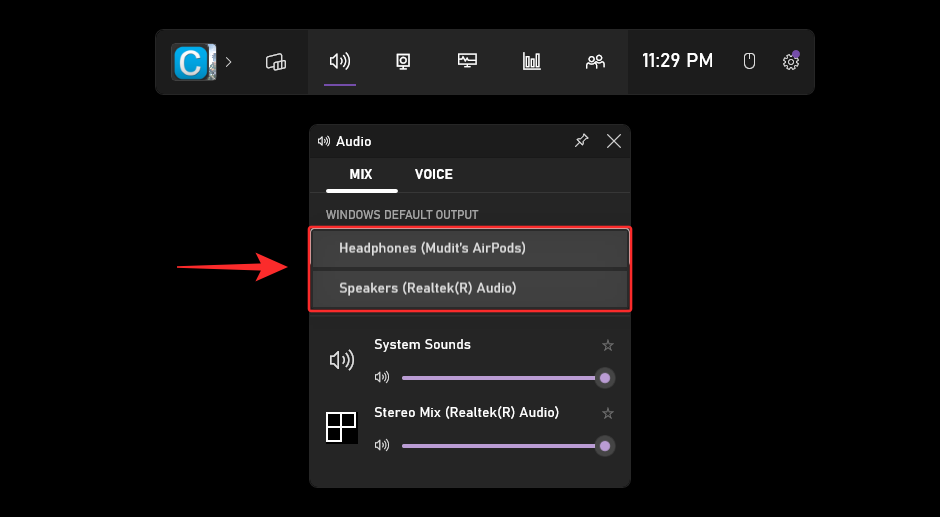The width and height of the screenshot is (940, 517).
Task: Favorite Stereo Mix with star
Action: click(x=607, y=413)
